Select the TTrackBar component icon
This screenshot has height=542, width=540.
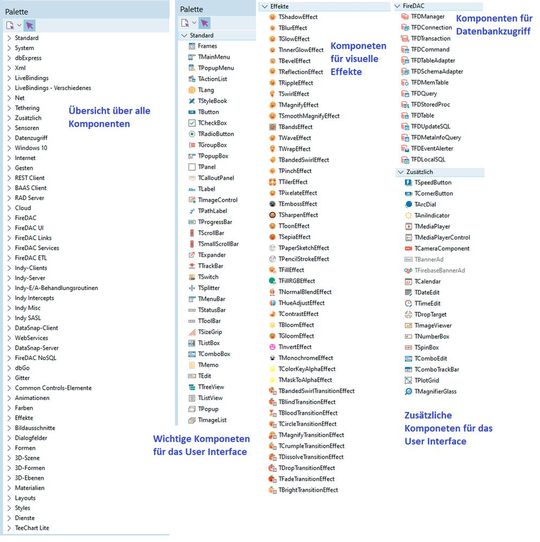[192, 266]
